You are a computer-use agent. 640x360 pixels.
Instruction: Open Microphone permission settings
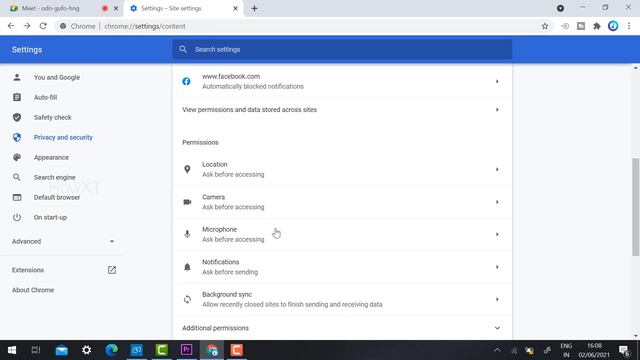click(342, 234)
